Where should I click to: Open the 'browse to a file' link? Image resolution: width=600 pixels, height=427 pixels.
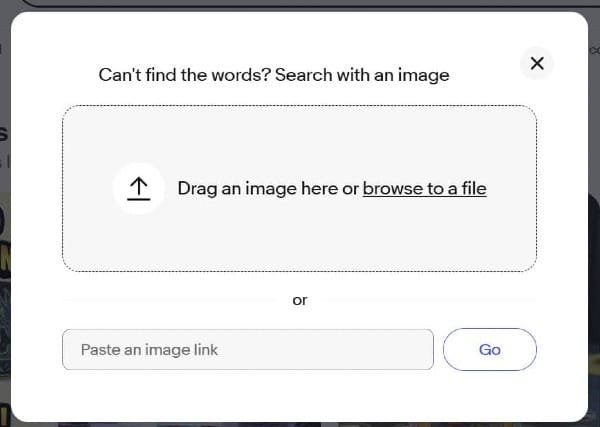pyautogui.click(x=424, y=188)
